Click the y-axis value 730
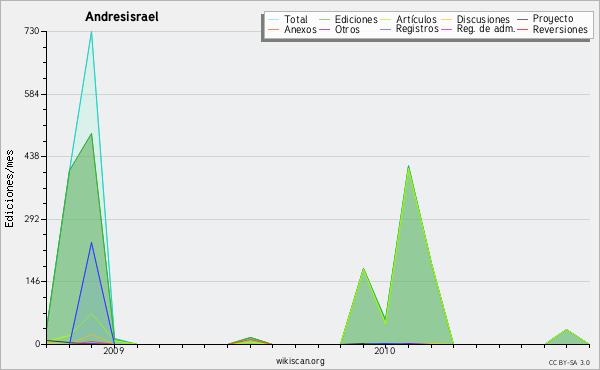The image size is (600, 370). 32,31
